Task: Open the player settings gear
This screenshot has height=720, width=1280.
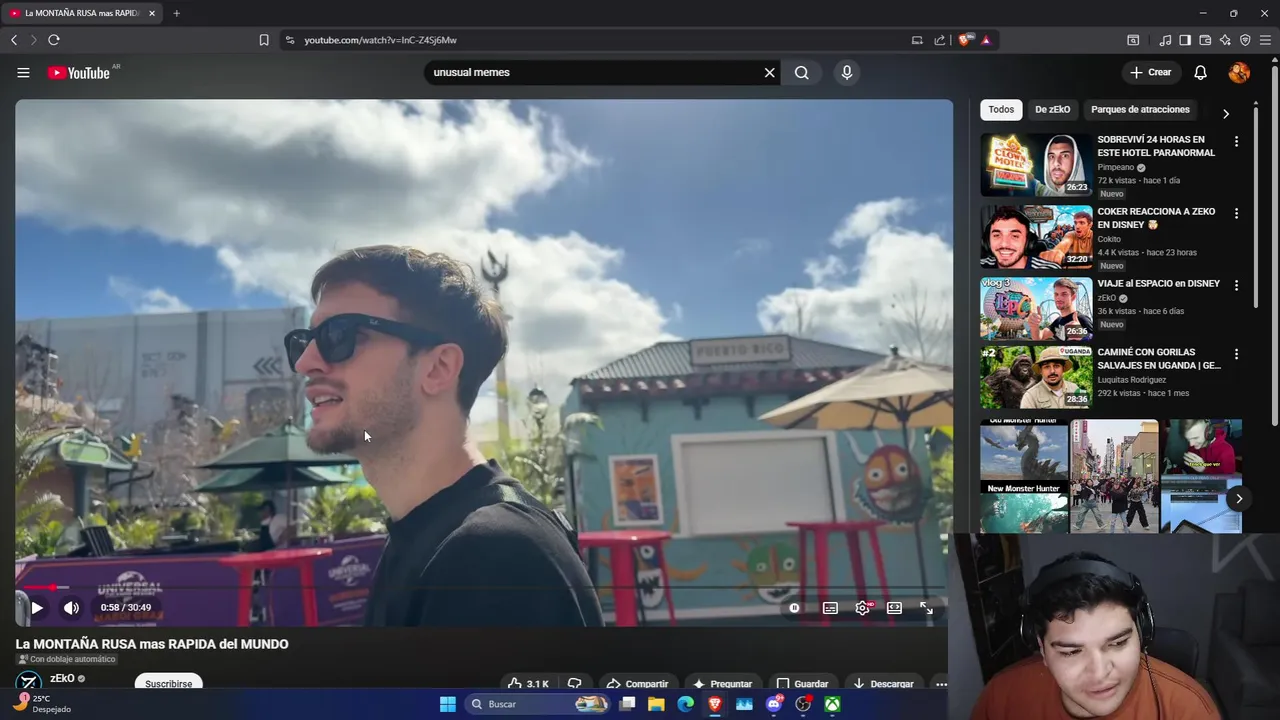Action: (x=863, y=608)
